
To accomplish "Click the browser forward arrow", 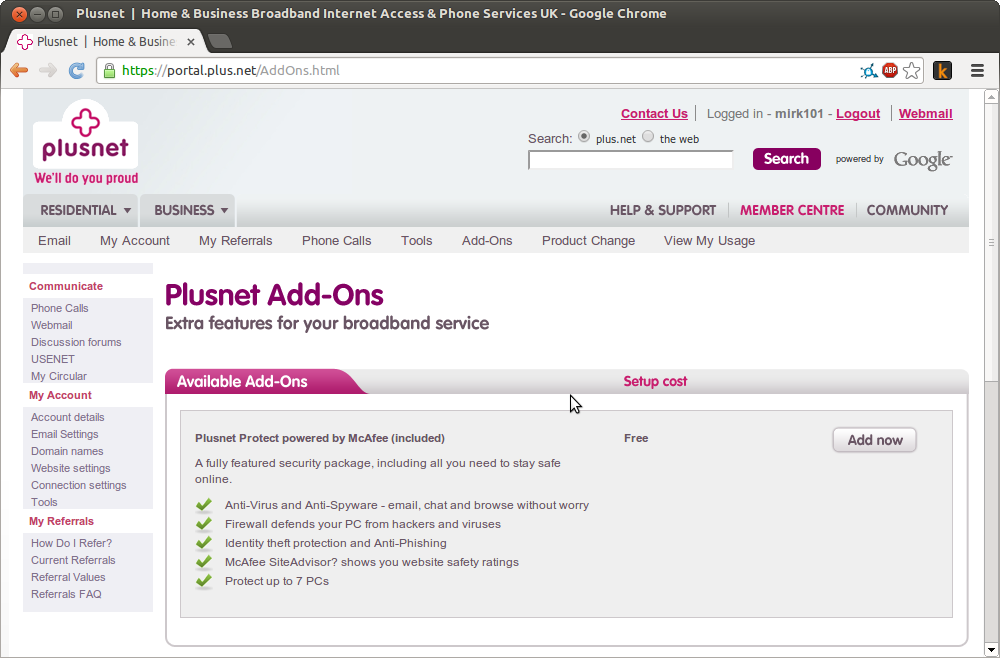I will pyautogui.click(x=48, y=70).
